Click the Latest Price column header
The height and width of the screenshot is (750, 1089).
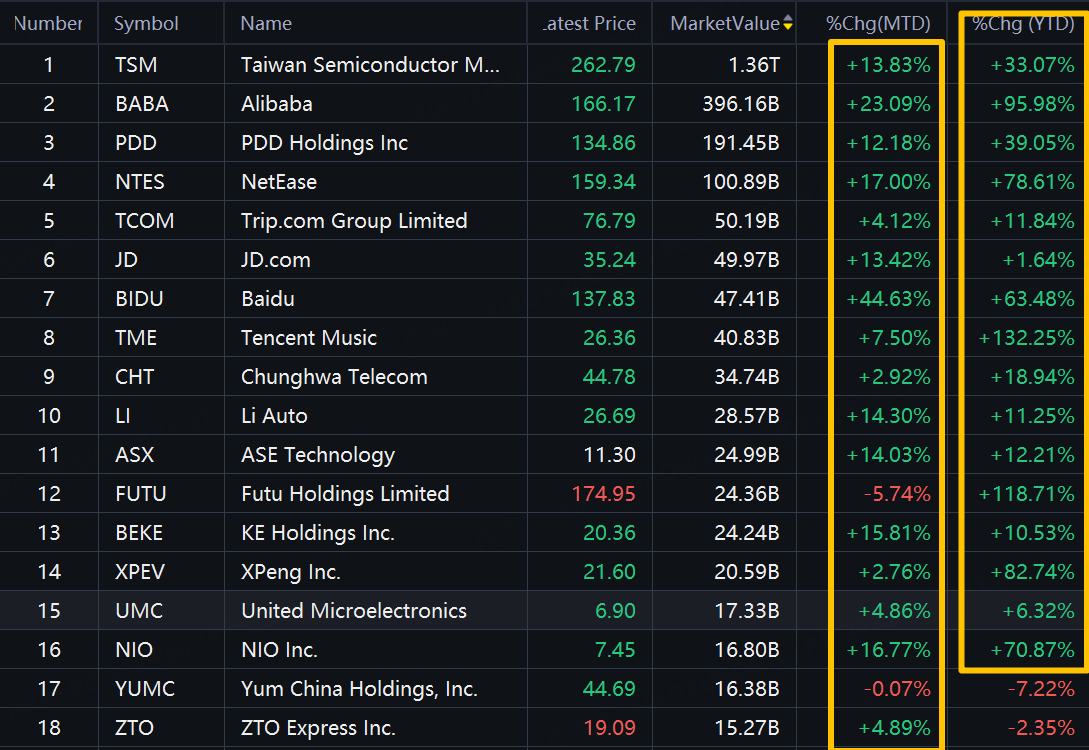pyautogui.click(x=590, y=24)
